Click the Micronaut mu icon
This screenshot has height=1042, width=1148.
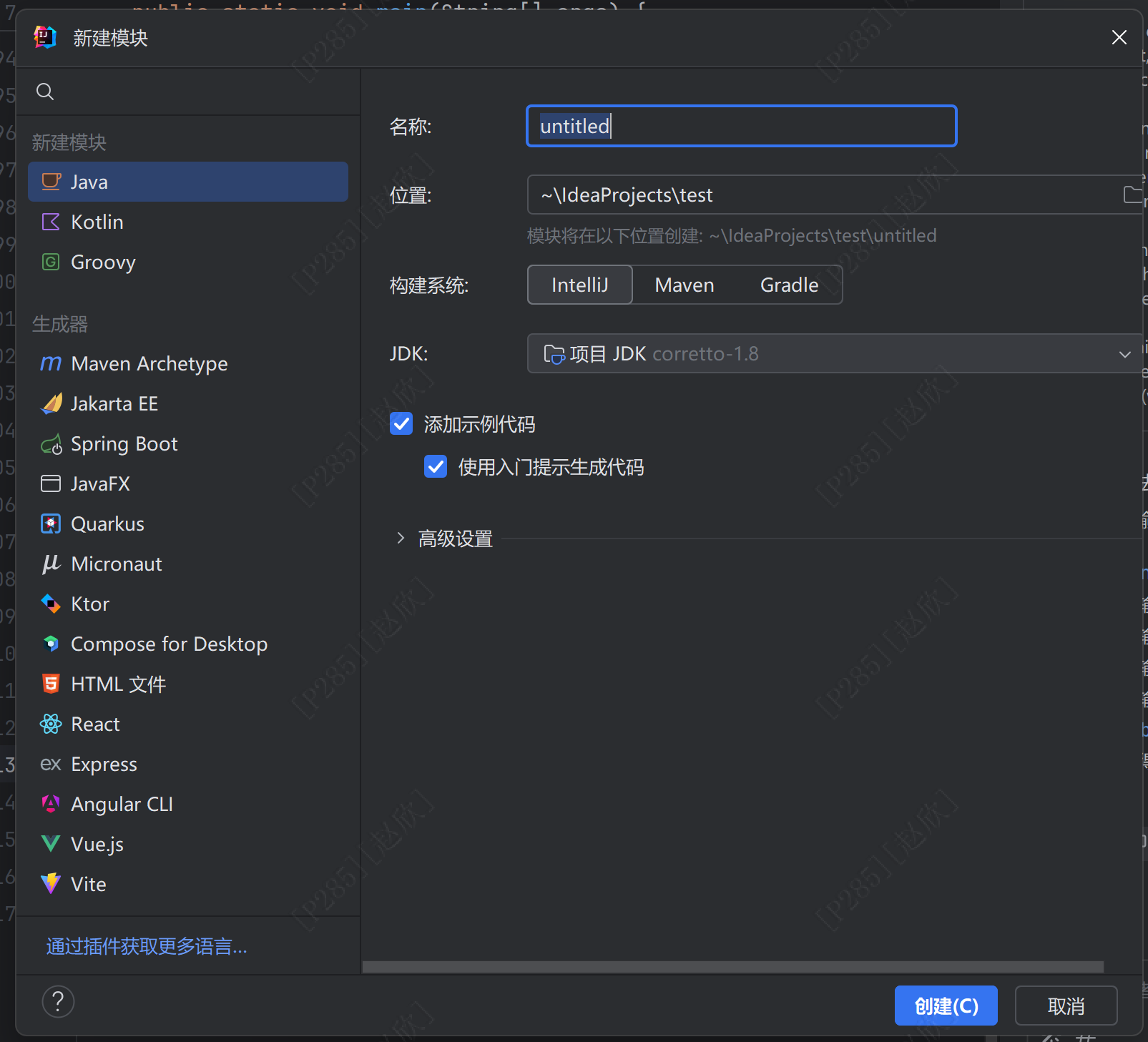[x=51, y=564]
